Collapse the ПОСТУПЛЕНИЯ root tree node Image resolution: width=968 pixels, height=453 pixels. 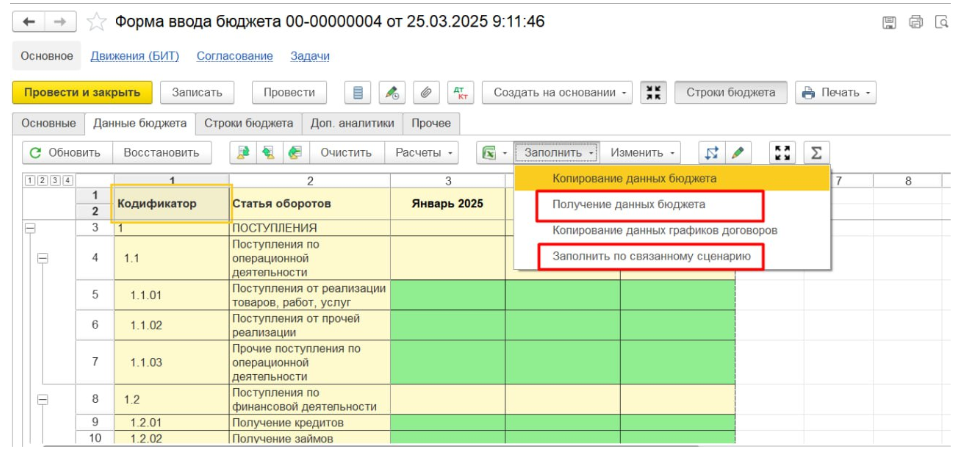tap(30, 229)
